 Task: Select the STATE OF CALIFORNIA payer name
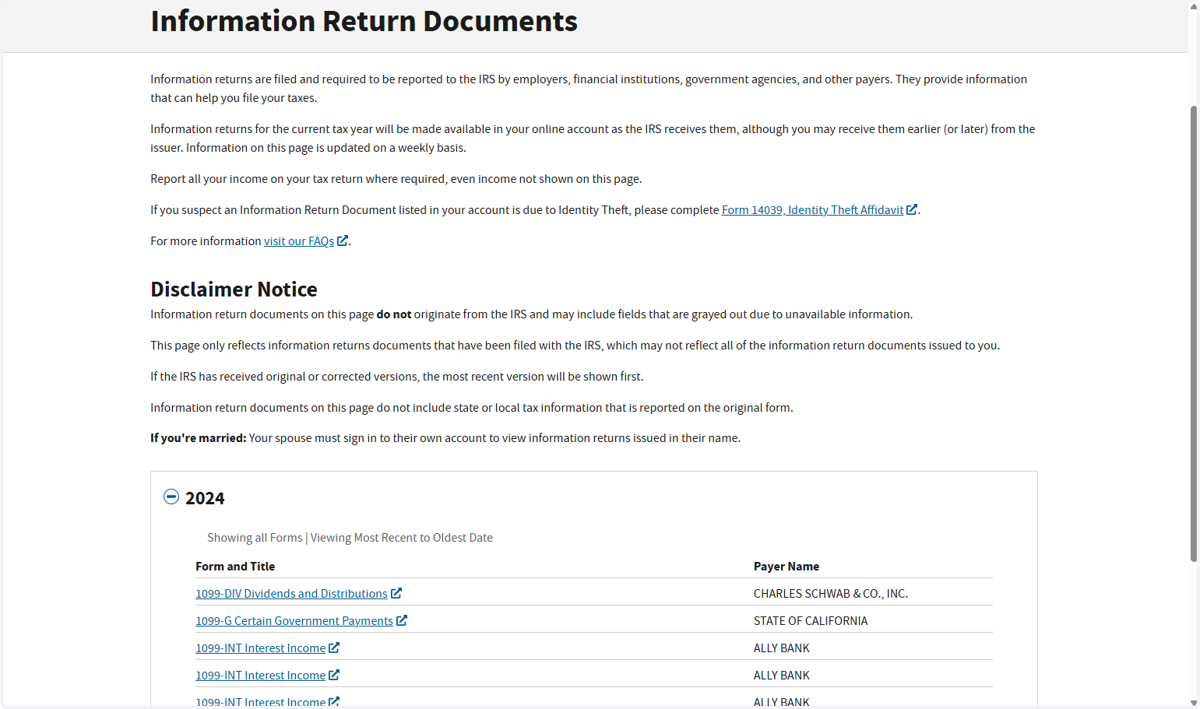(810, 620)
